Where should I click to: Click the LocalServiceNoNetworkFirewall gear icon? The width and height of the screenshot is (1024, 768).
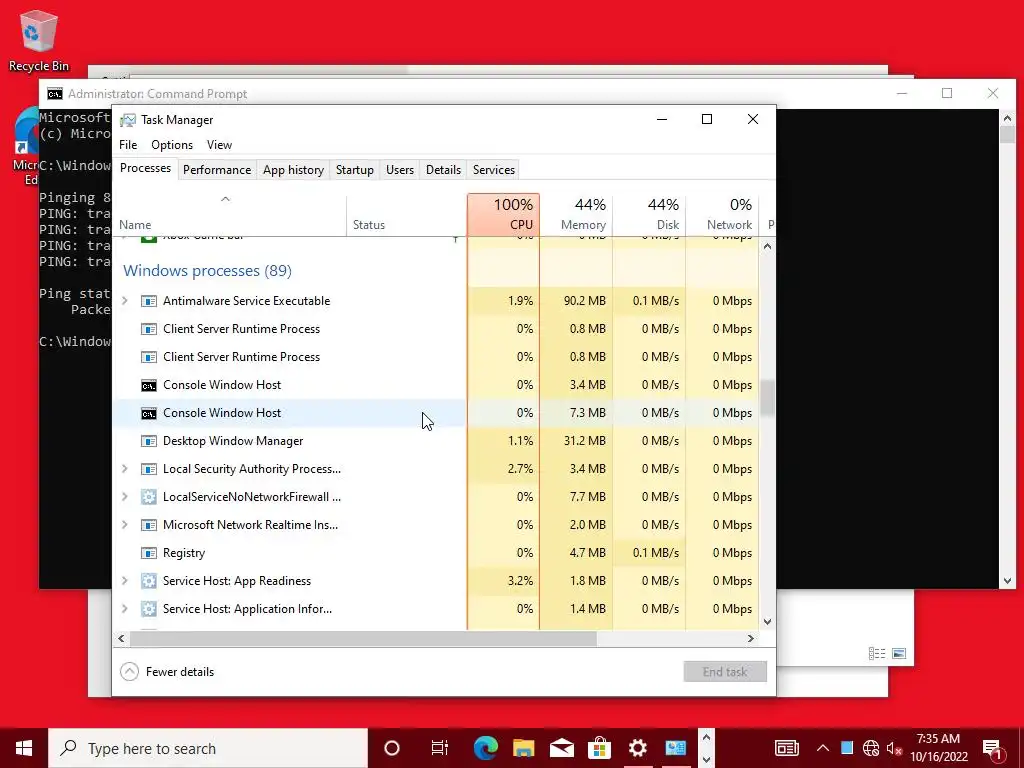pyautogui.click(x=149, y=497)
